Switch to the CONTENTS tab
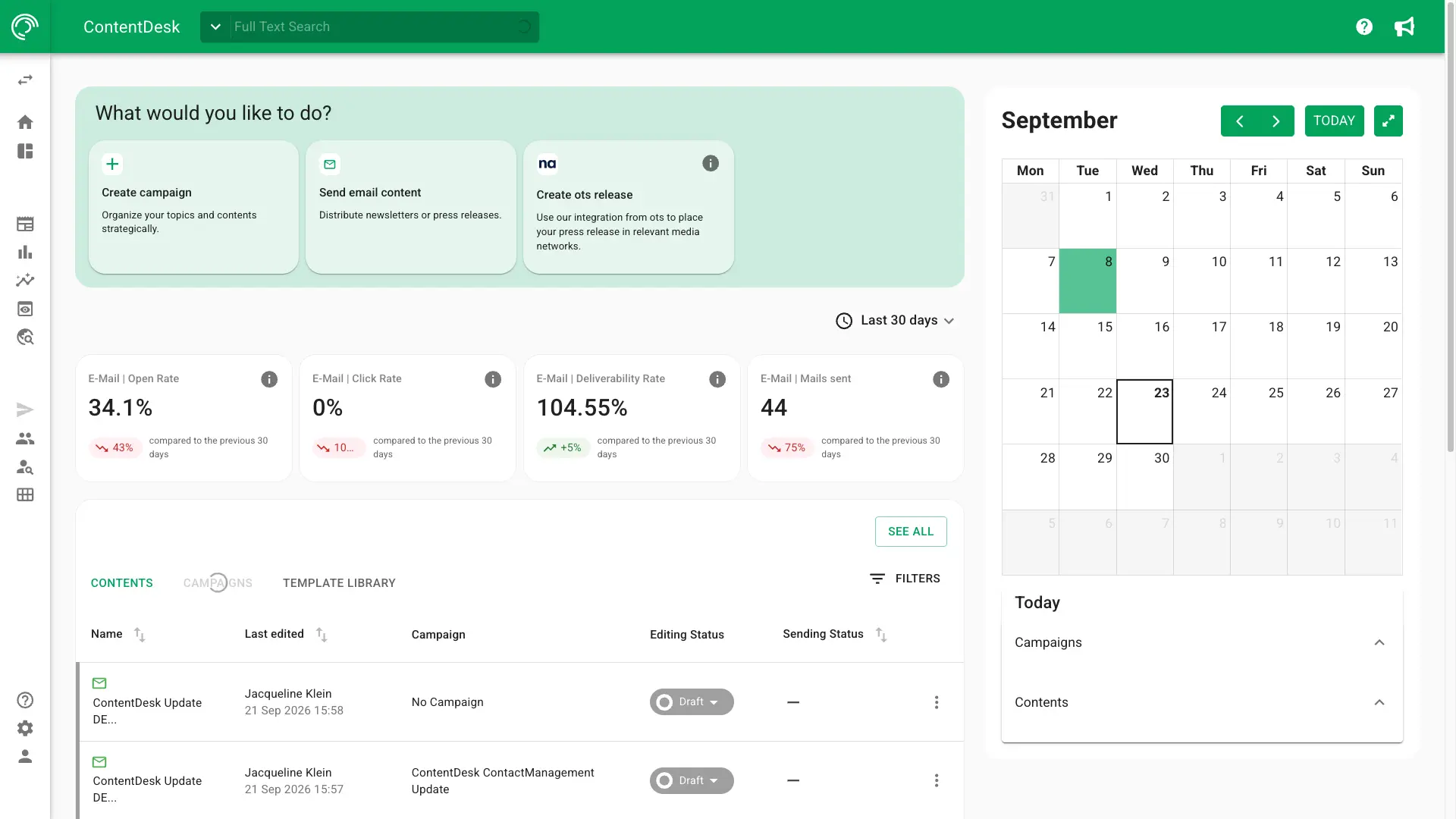1456x819 pixels. coord(122,583)
